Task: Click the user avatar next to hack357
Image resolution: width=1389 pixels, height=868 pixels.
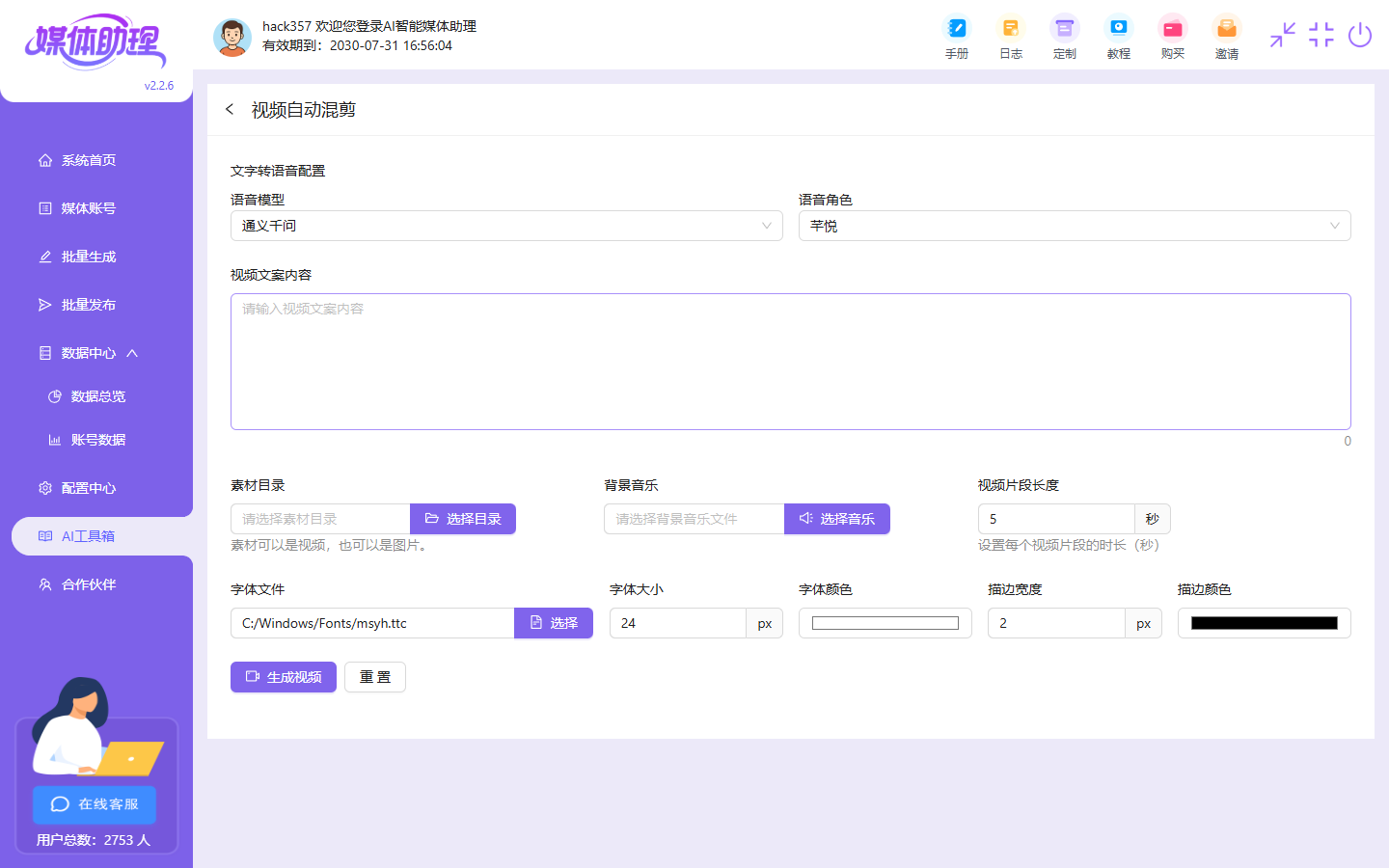Action: (232, 37)
